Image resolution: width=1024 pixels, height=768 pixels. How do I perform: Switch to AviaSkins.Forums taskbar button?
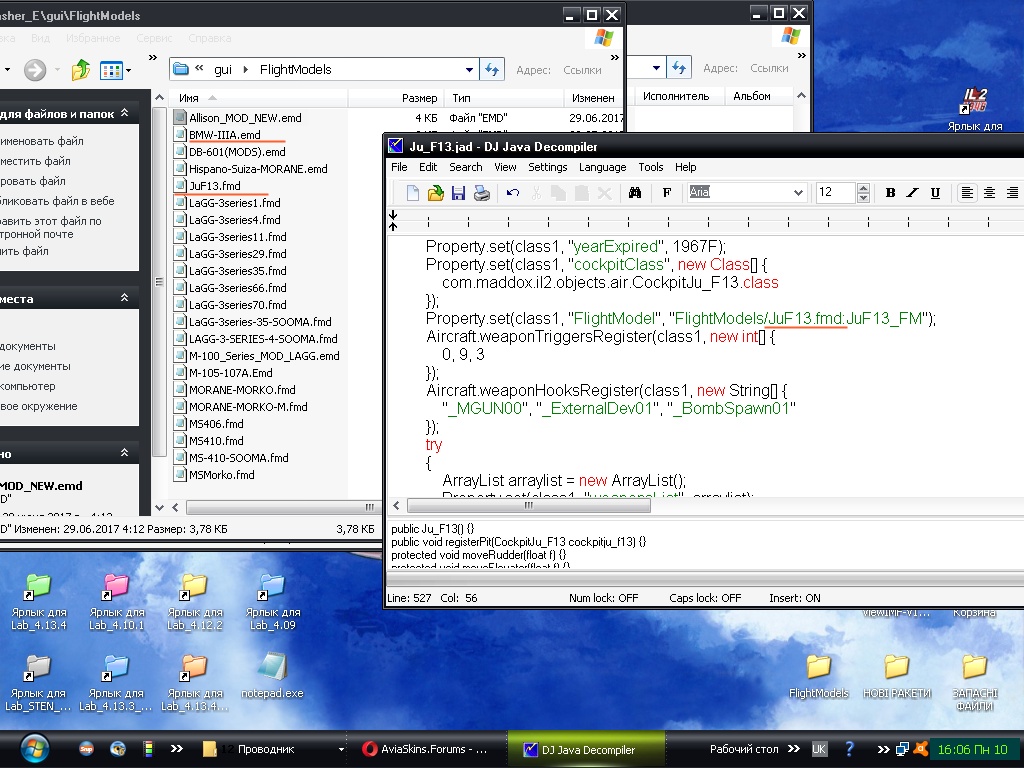[424, 749]
